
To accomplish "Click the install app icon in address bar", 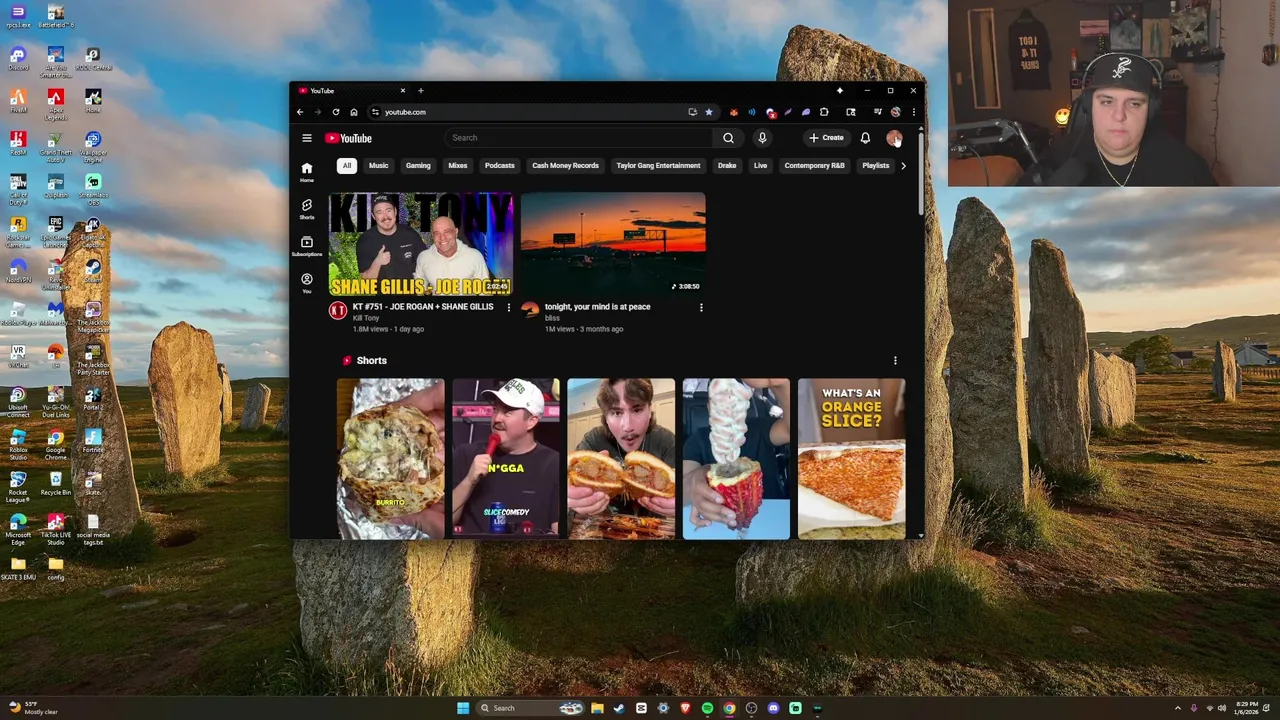I will (692, 112).
